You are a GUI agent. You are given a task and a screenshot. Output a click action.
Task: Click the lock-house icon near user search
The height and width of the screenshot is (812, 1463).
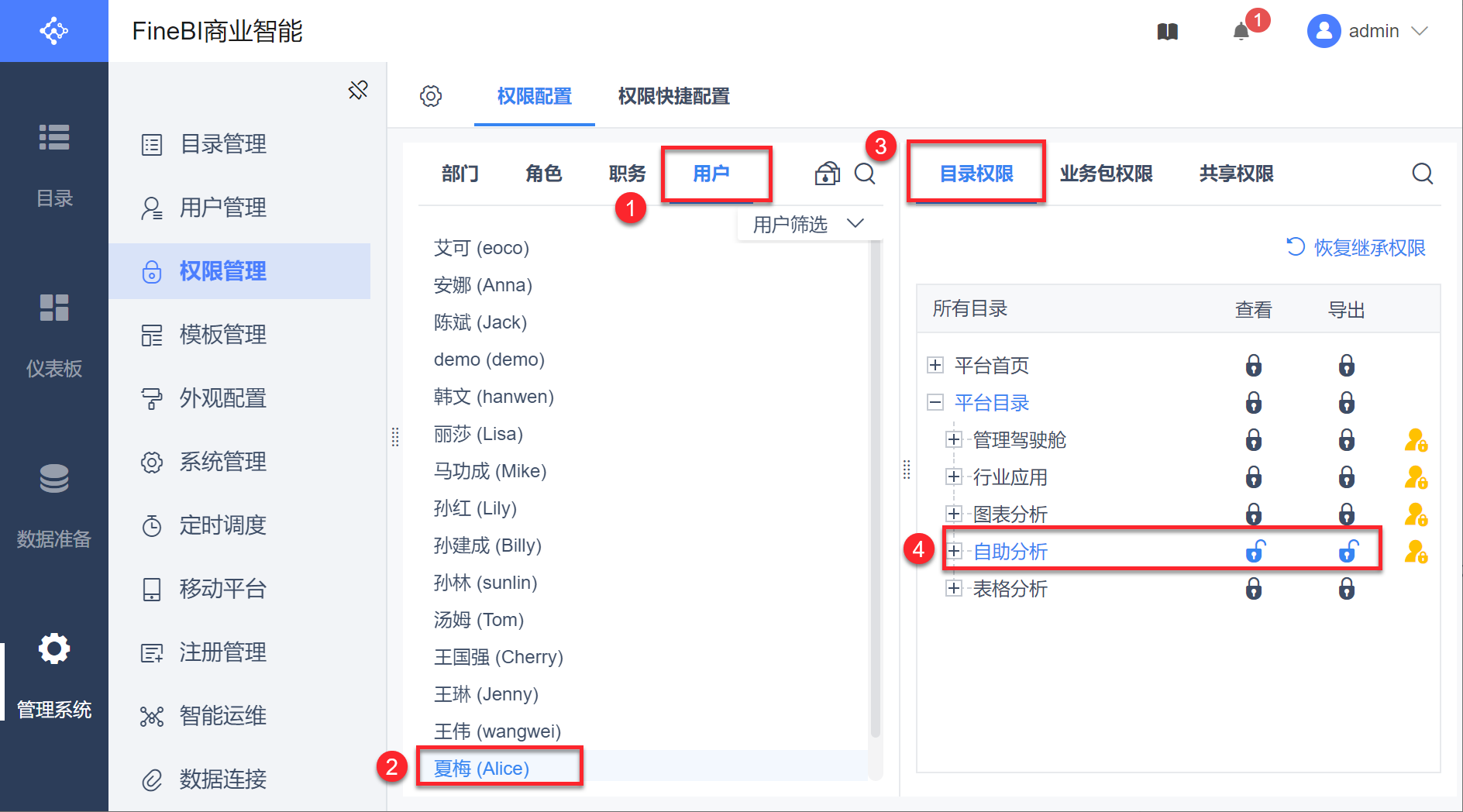[x=827, y=174]
